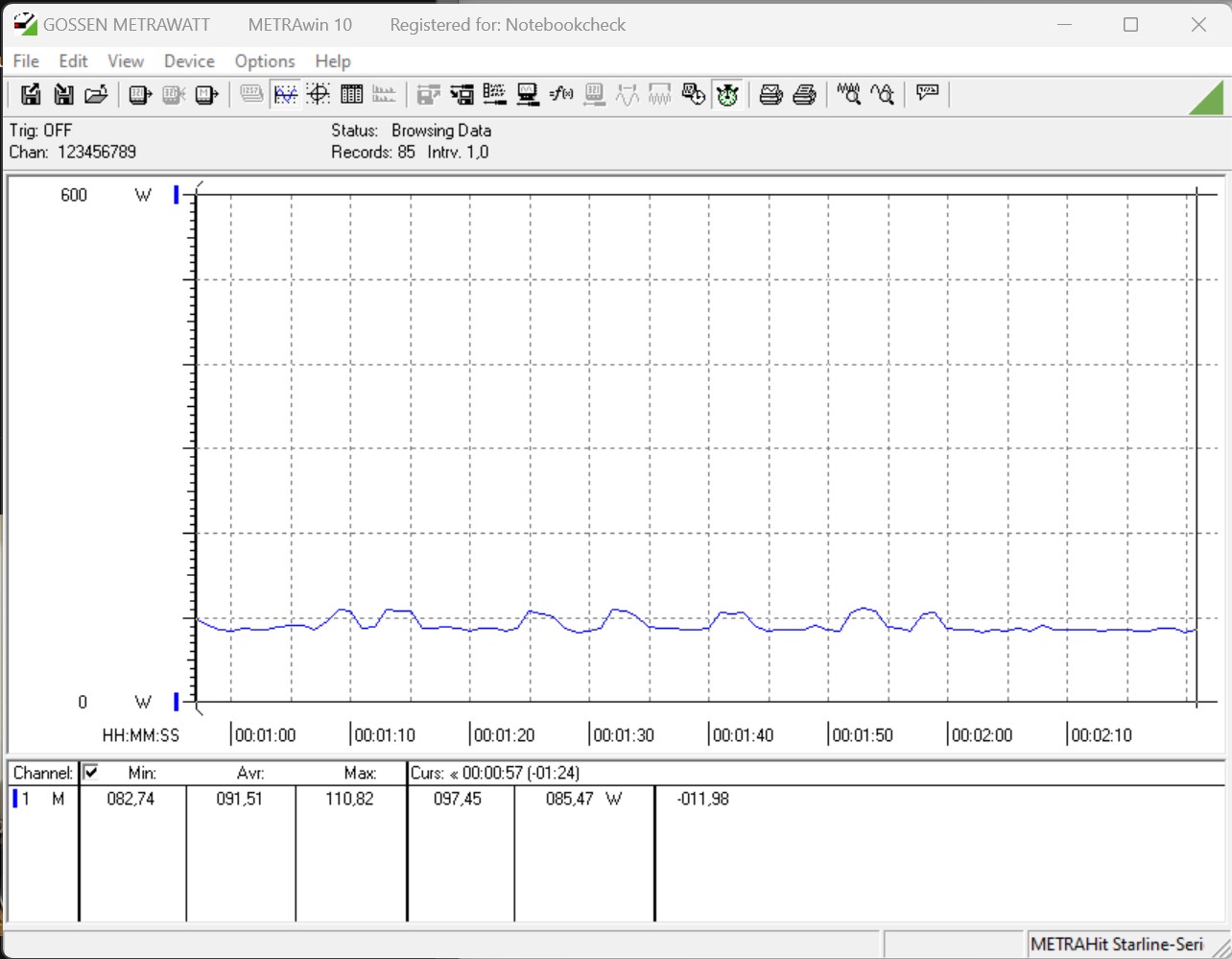
Task: Click the 00:02:00 time axis label
Action: point(983,735)
